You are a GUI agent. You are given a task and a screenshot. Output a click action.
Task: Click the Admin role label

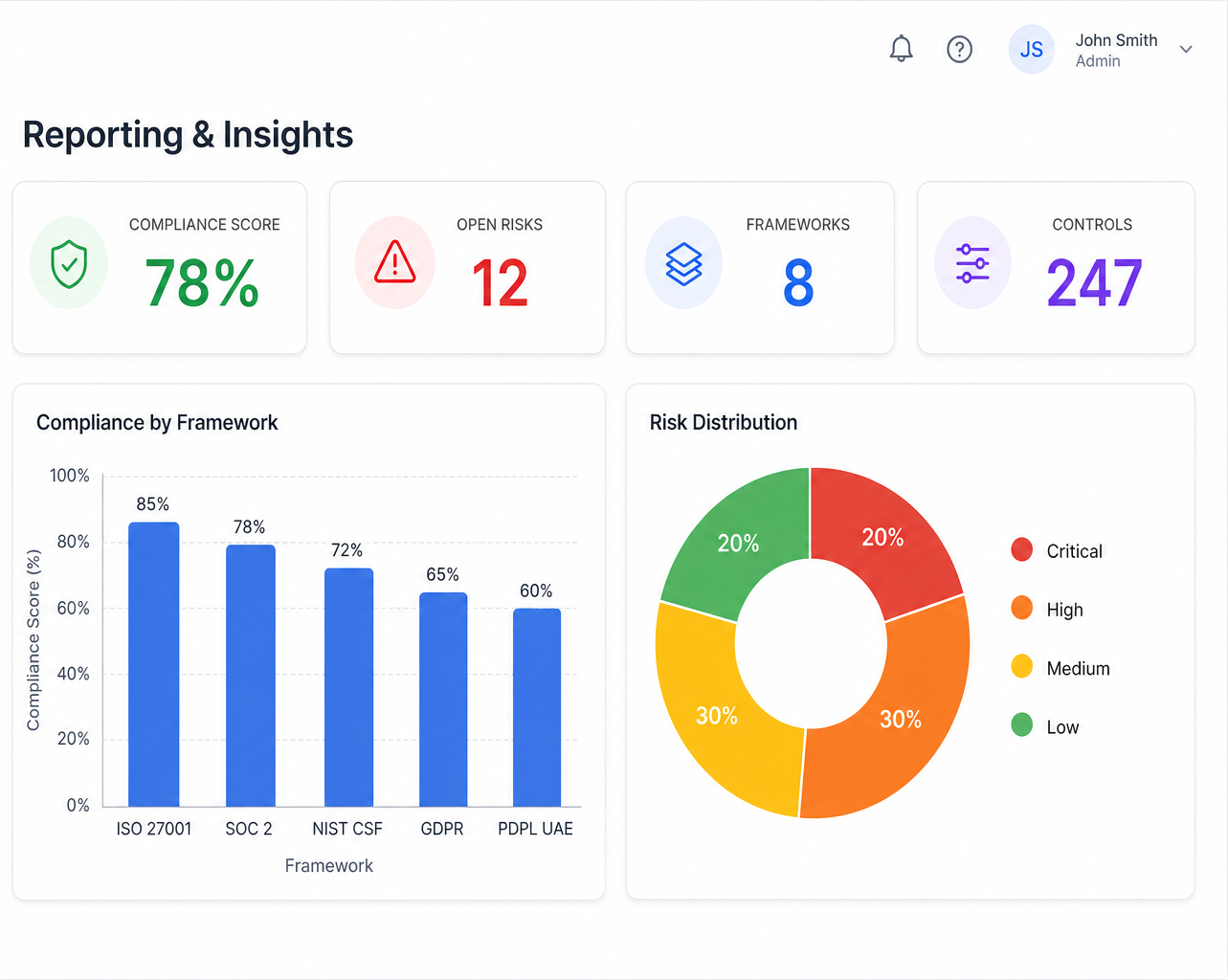pos(1098,61)
